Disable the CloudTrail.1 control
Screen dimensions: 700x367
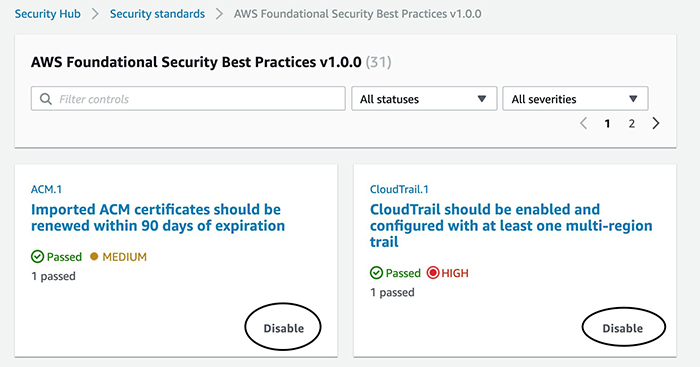tap(623, 328)
